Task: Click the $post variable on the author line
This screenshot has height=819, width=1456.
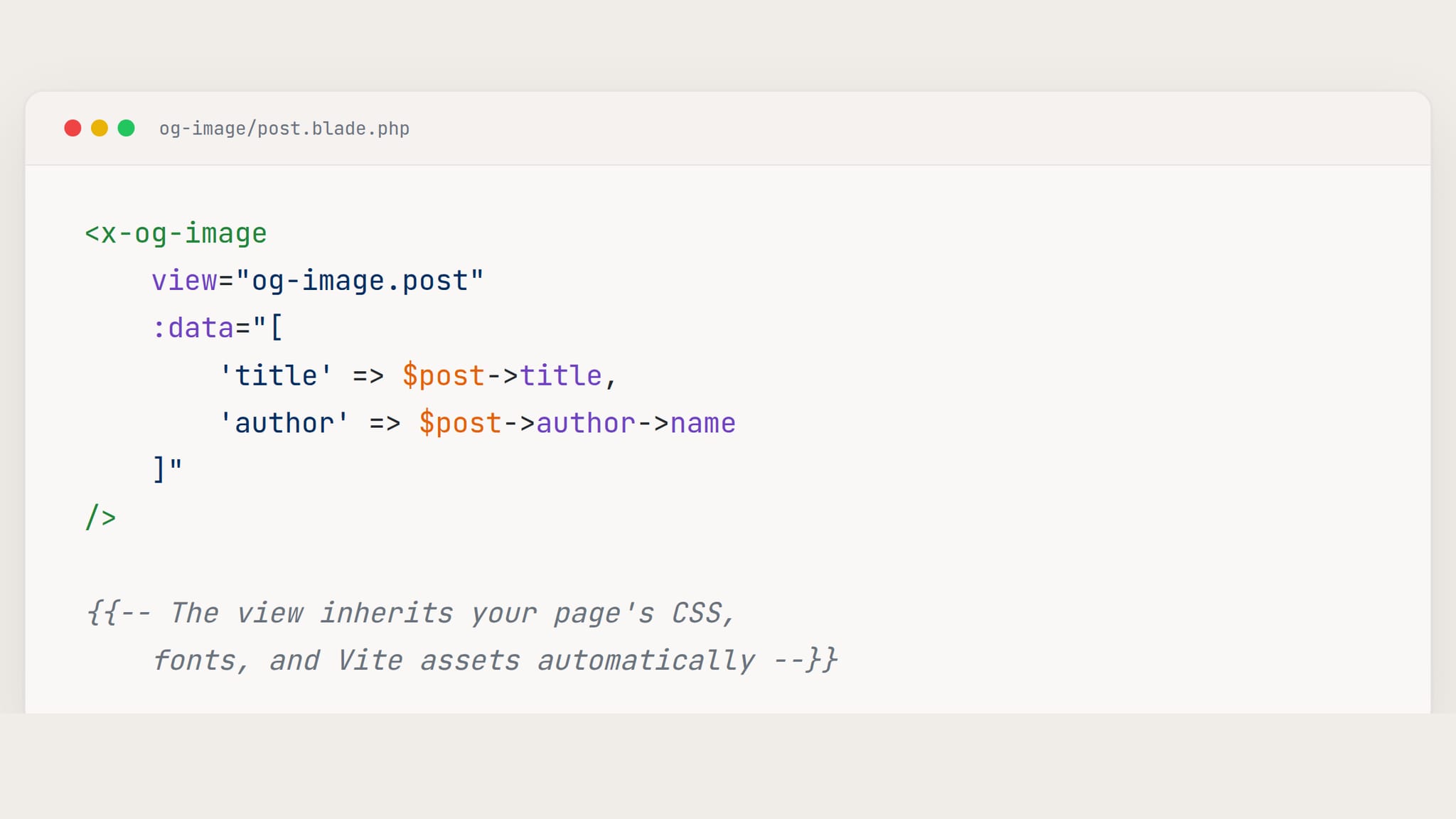Action: (460, 423)
